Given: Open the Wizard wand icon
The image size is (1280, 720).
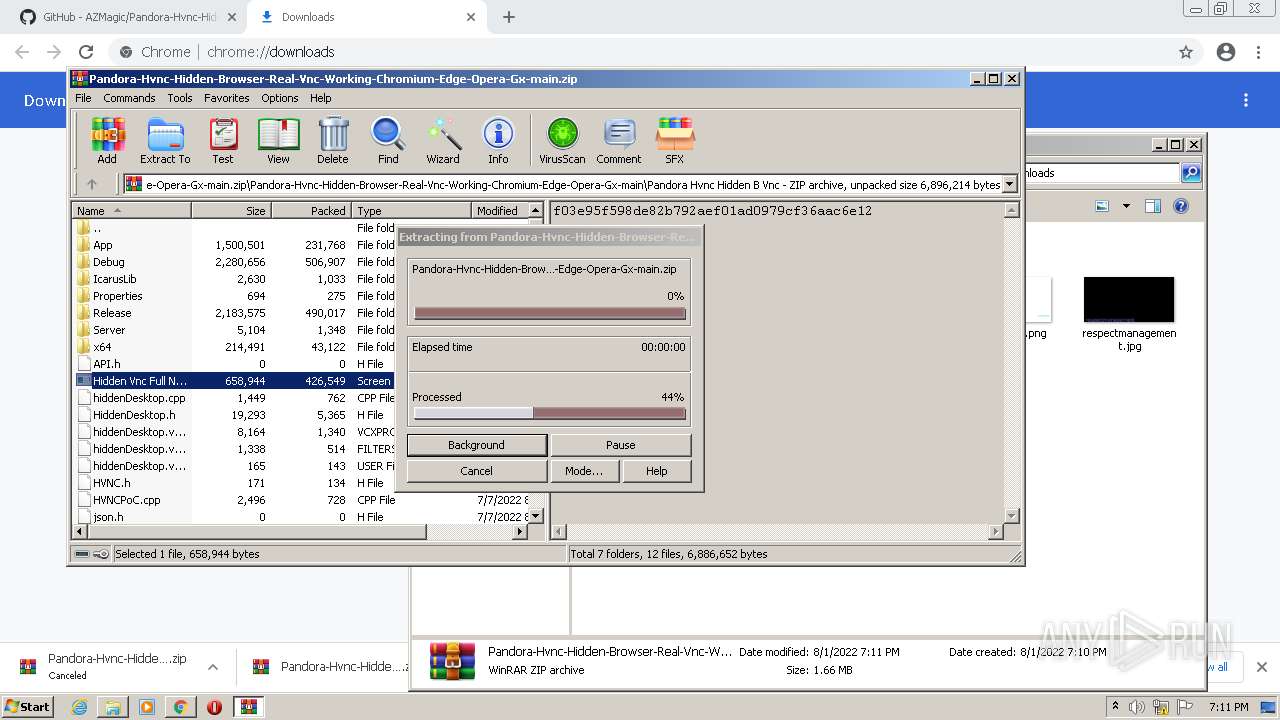Looking at the screenshot, I should click(443, 140).
